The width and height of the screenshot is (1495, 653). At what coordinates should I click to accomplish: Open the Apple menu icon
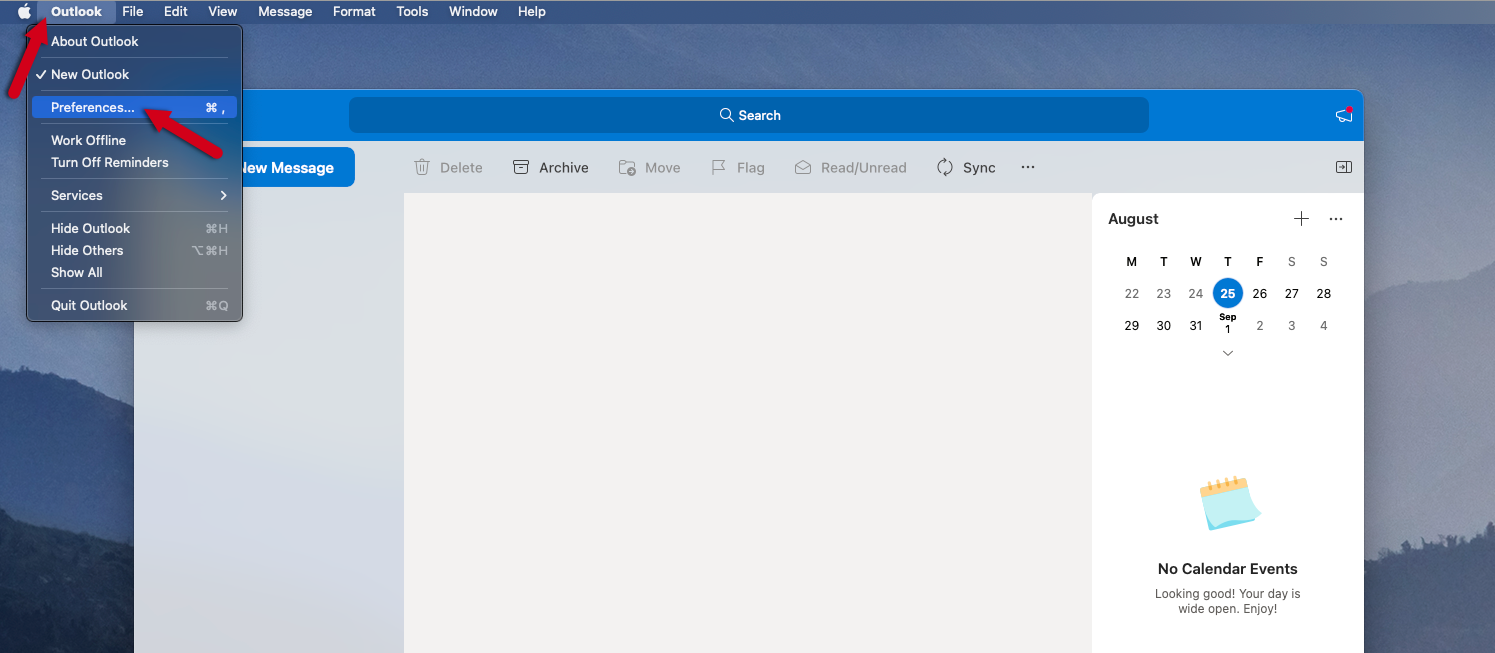(x=24, y=12)
